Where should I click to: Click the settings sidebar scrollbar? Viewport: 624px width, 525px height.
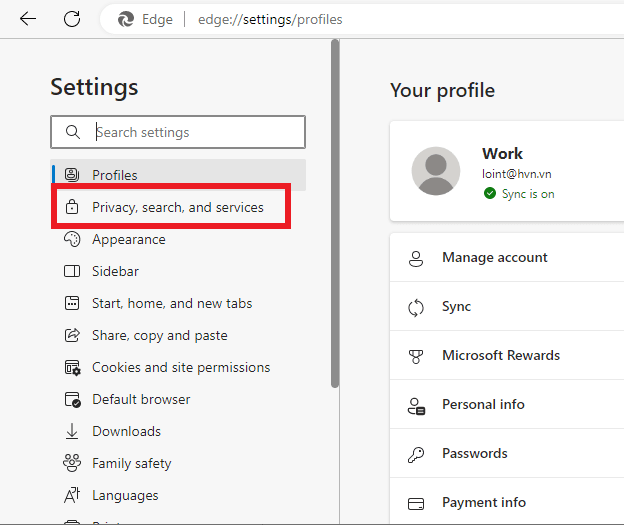coord(335,213)
